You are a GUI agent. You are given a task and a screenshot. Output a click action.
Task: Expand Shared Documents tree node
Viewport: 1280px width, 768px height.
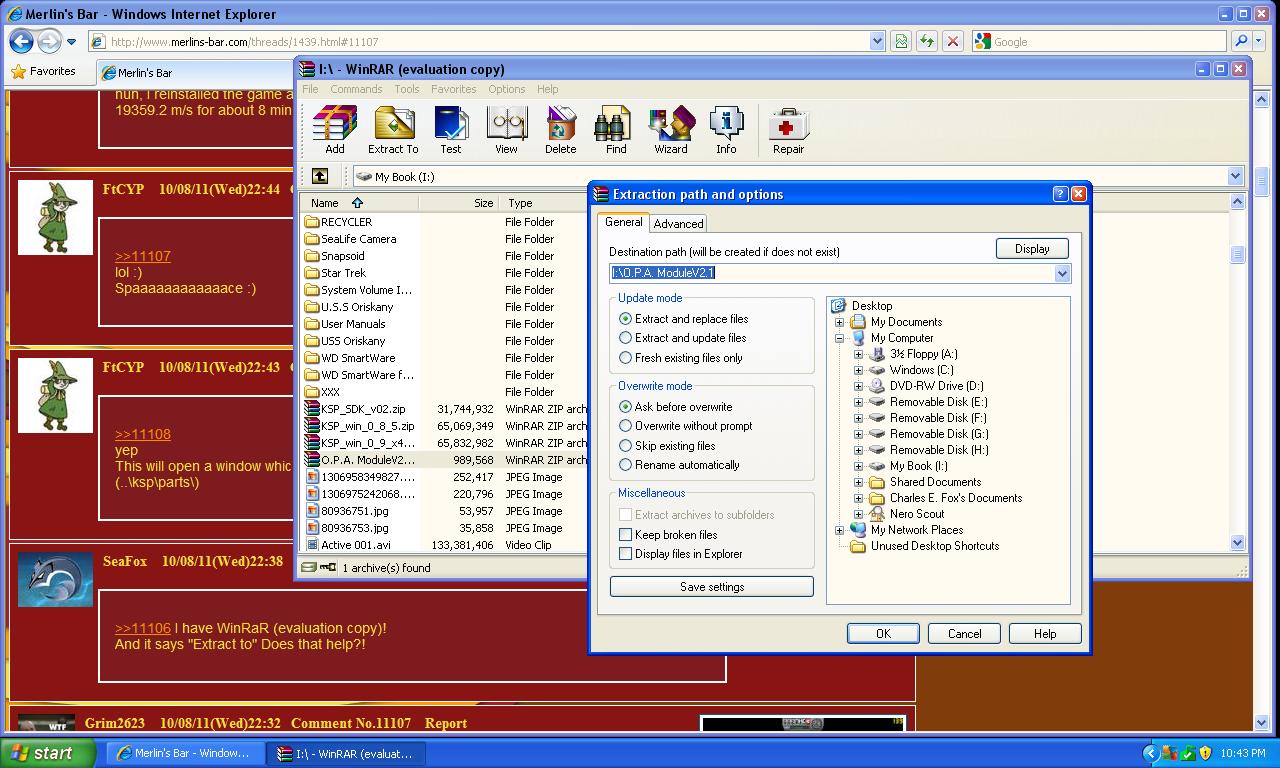[858, 482]
